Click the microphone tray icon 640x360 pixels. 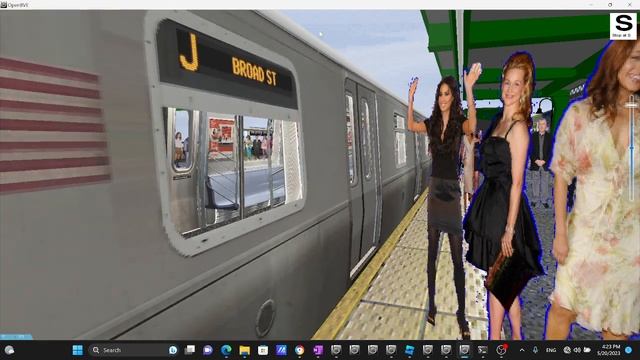point(535,350)
